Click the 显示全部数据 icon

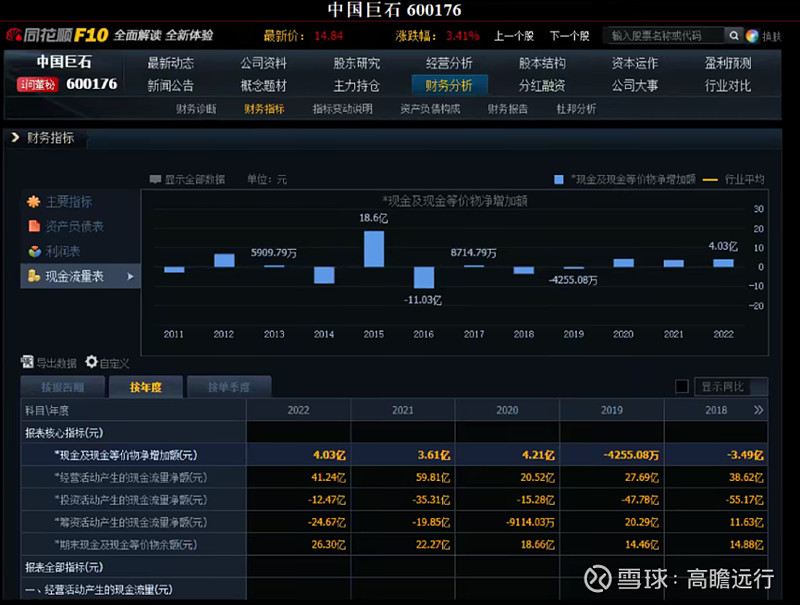[155, 179]
